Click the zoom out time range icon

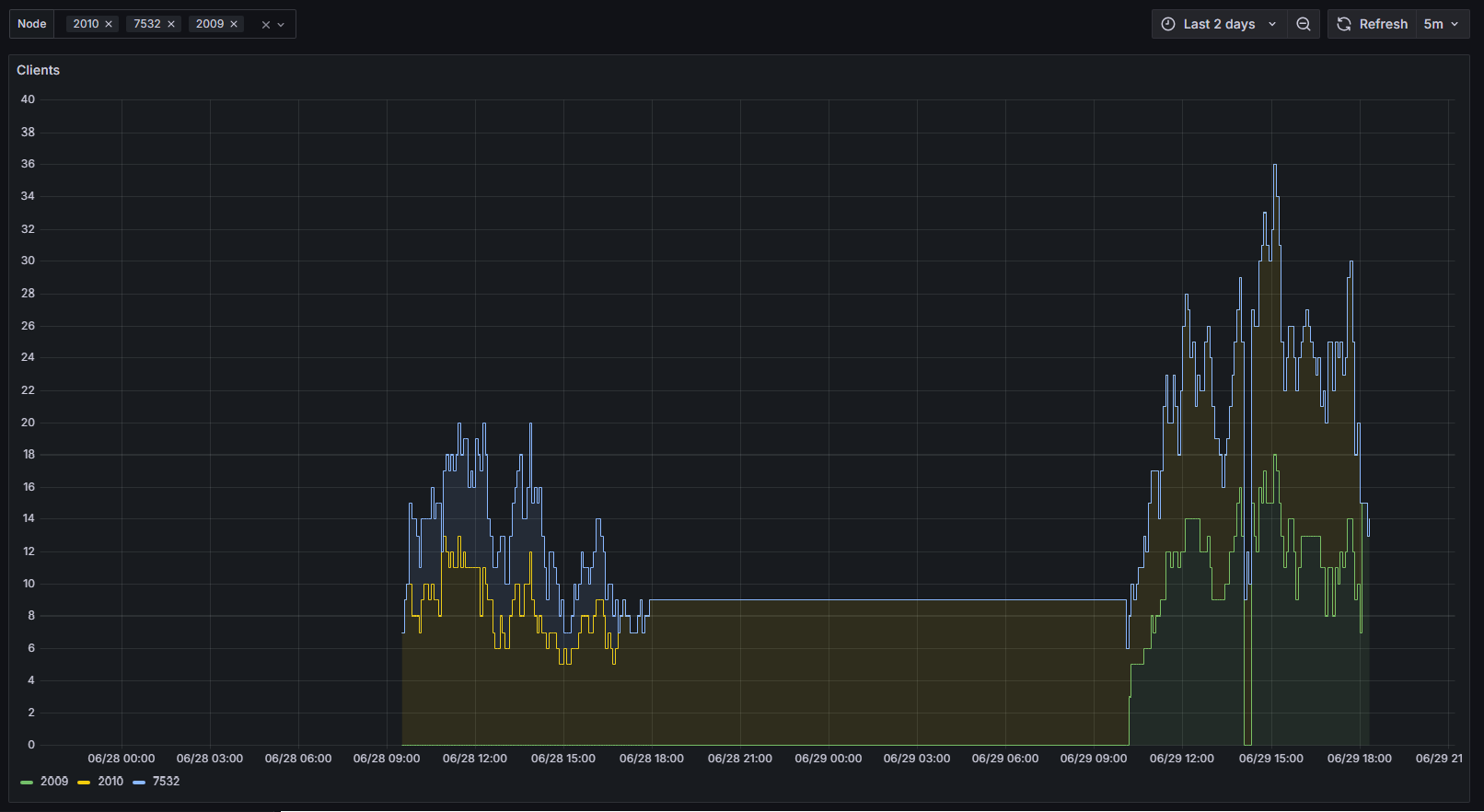click(x=1304, y=24)
